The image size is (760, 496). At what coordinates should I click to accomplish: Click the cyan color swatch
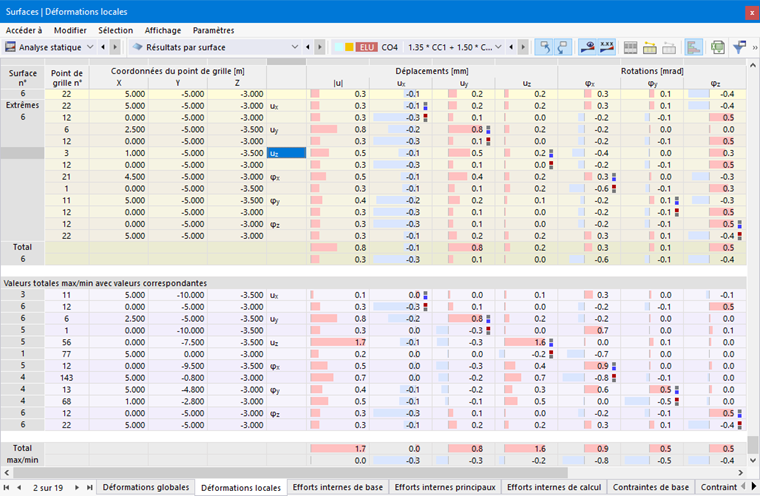coord(338,47)
